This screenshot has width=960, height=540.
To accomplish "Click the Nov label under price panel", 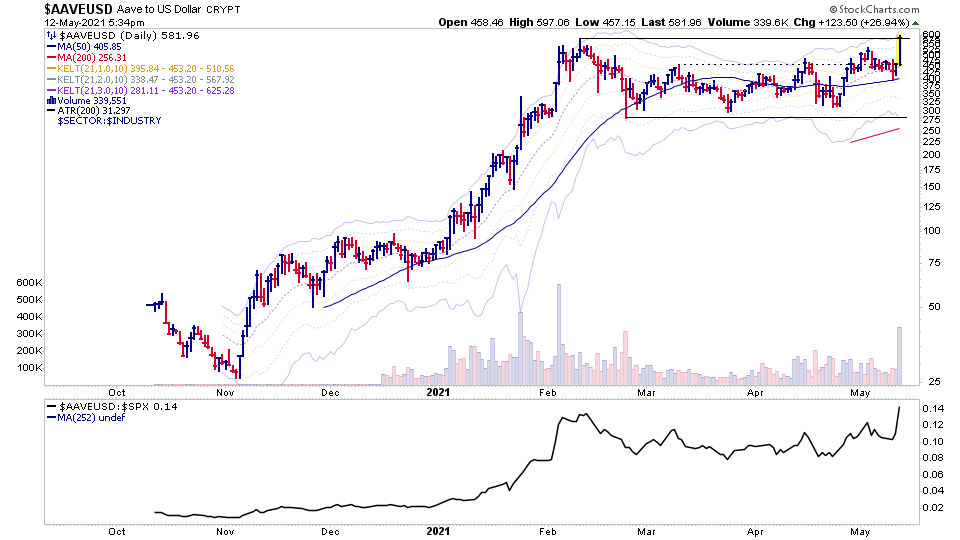I will point(225,392).
